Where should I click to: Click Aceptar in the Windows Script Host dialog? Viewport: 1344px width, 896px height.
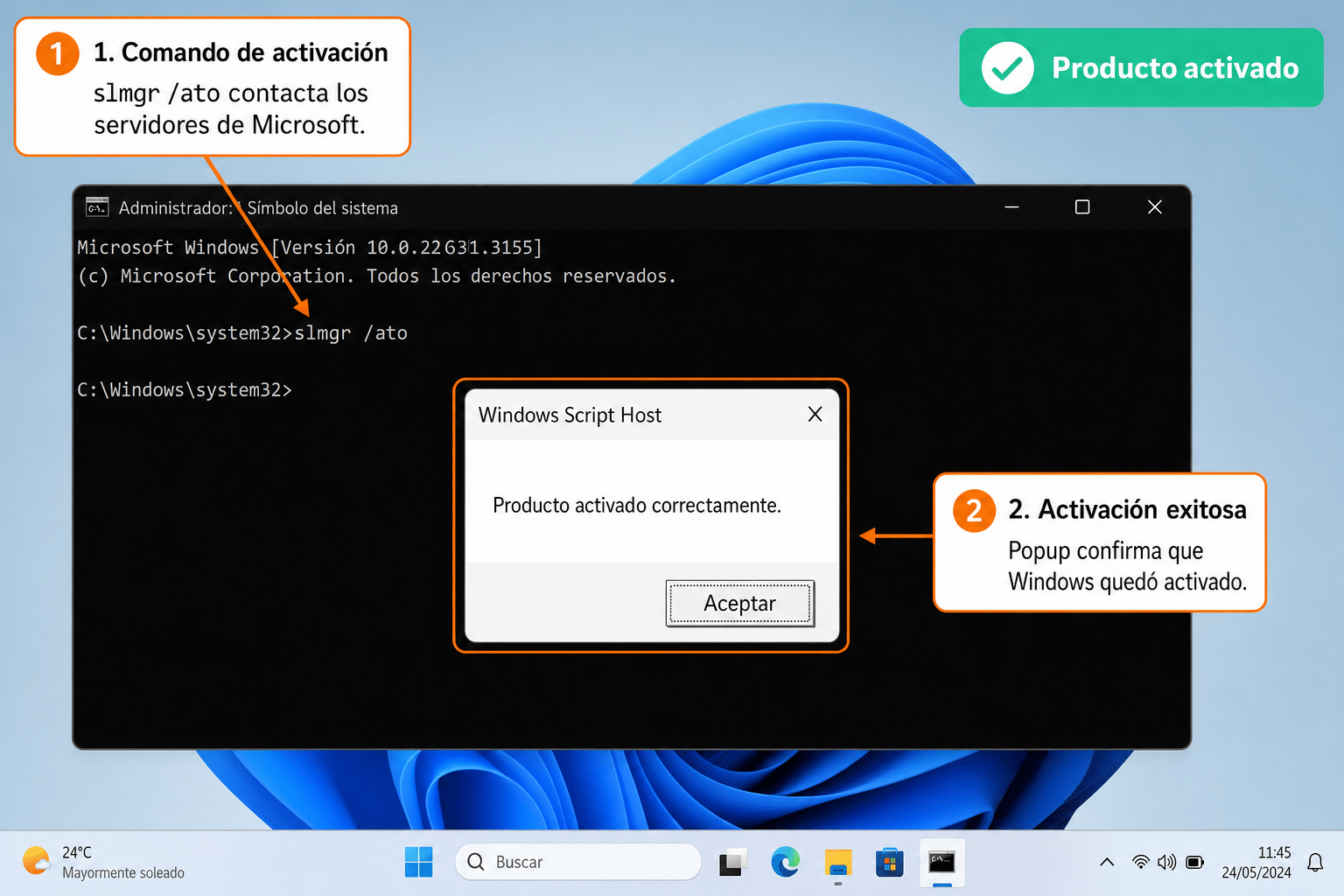pos(740,603)
